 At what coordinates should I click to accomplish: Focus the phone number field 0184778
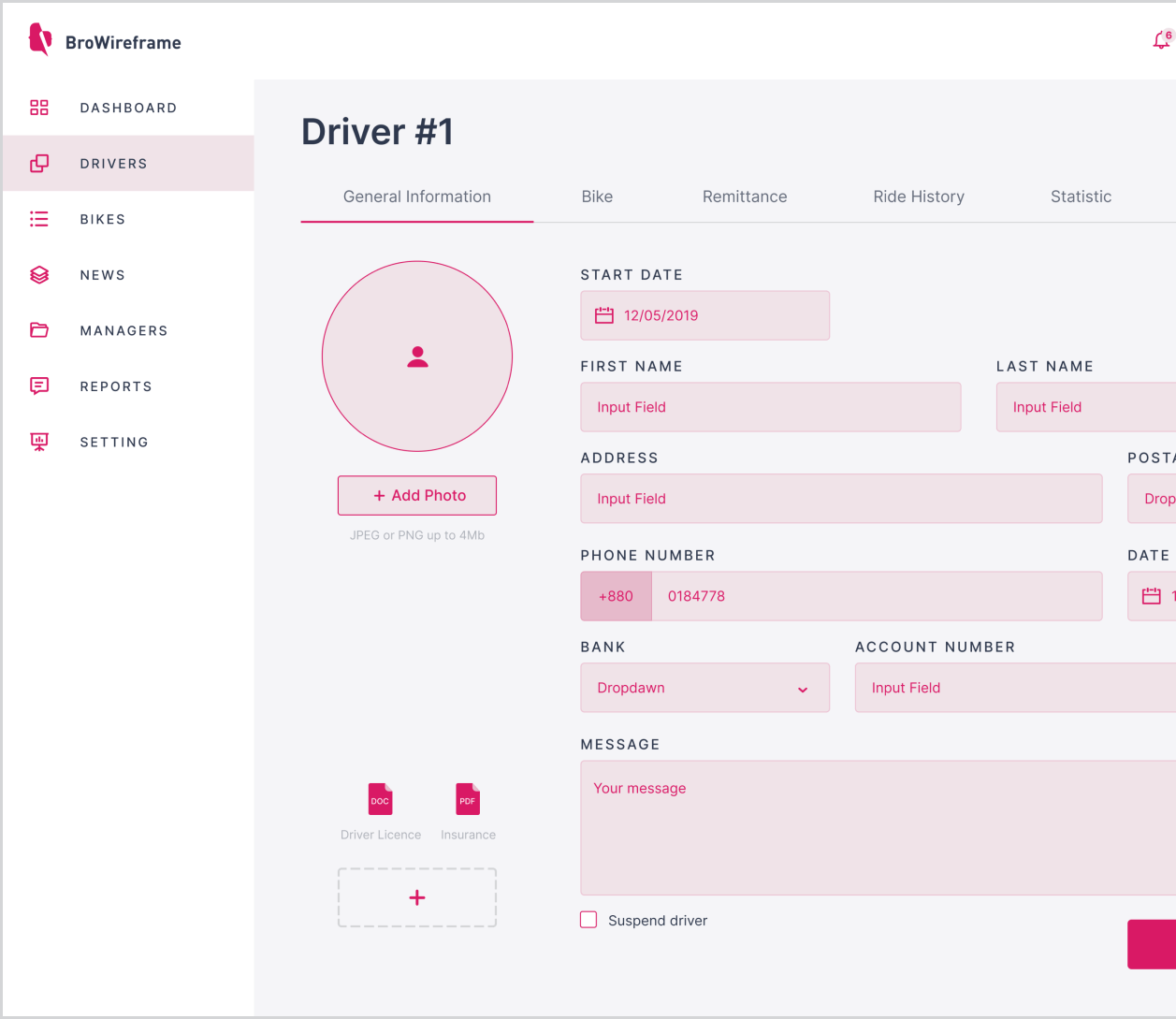pyautogui.click(x=877, y=596)
